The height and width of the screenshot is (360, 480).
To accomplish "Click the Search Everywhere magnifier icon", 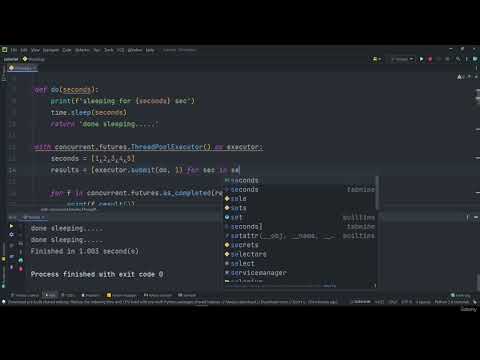I will click(x=459, y=59).
